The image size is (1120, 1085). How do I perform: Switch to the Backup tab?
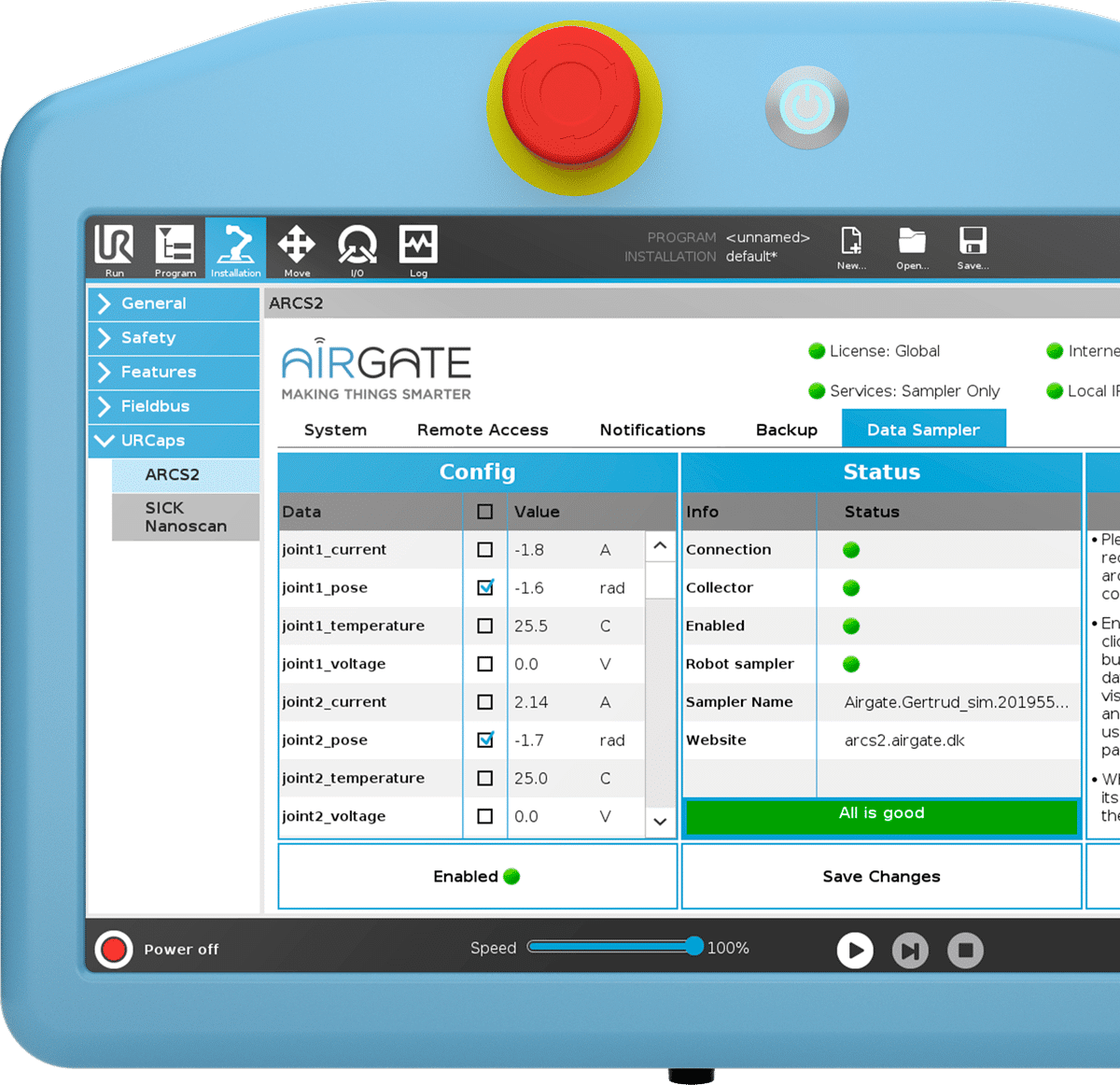click(x=787, y=430)
